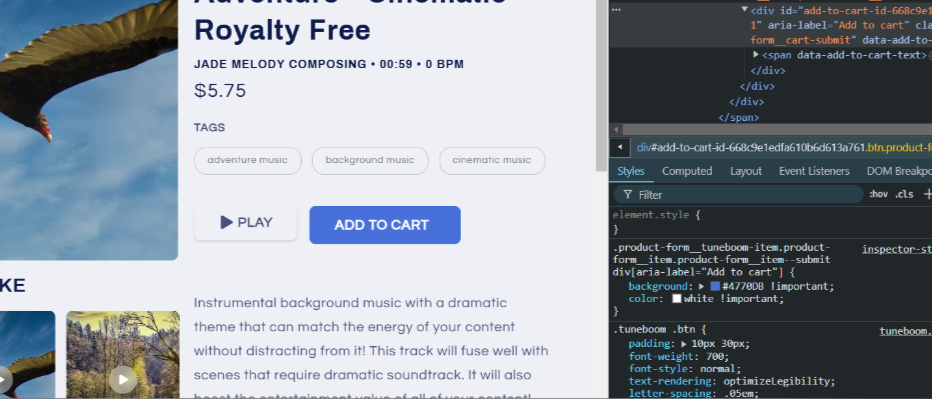Screen dimensions: 932x399
Task: Toggle the :hov element state panel
Action: [x=878, y=194]
